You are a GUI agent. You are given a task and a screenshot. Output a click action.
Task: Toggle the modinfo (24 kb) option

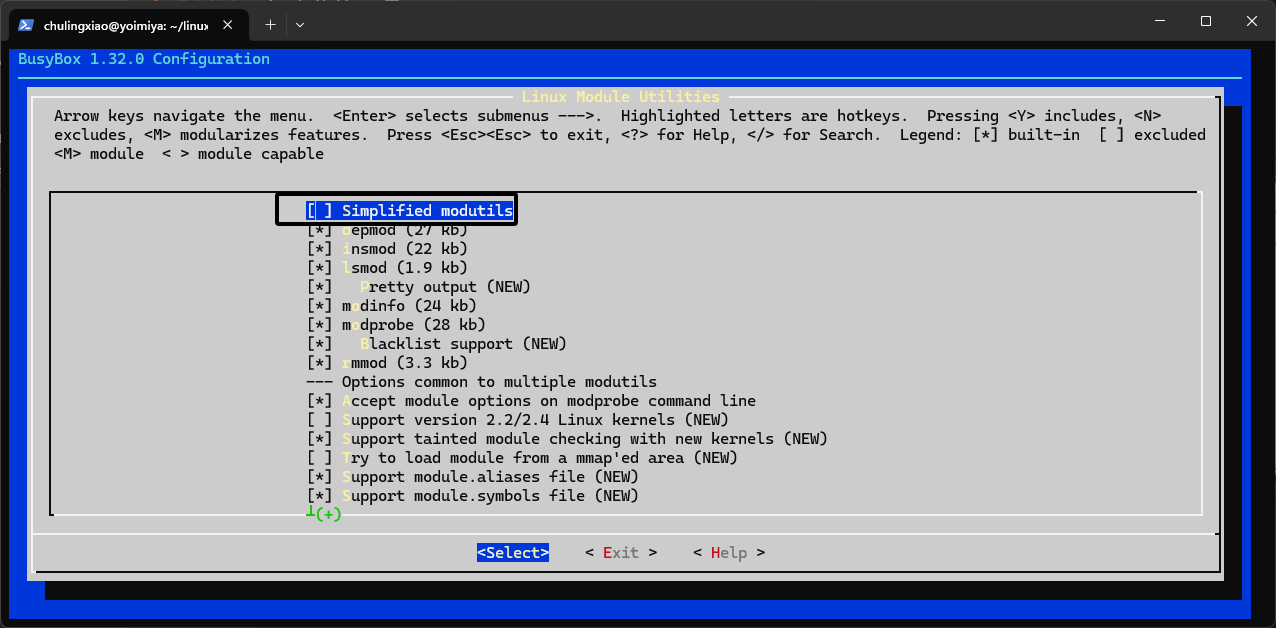coord(392,306)
